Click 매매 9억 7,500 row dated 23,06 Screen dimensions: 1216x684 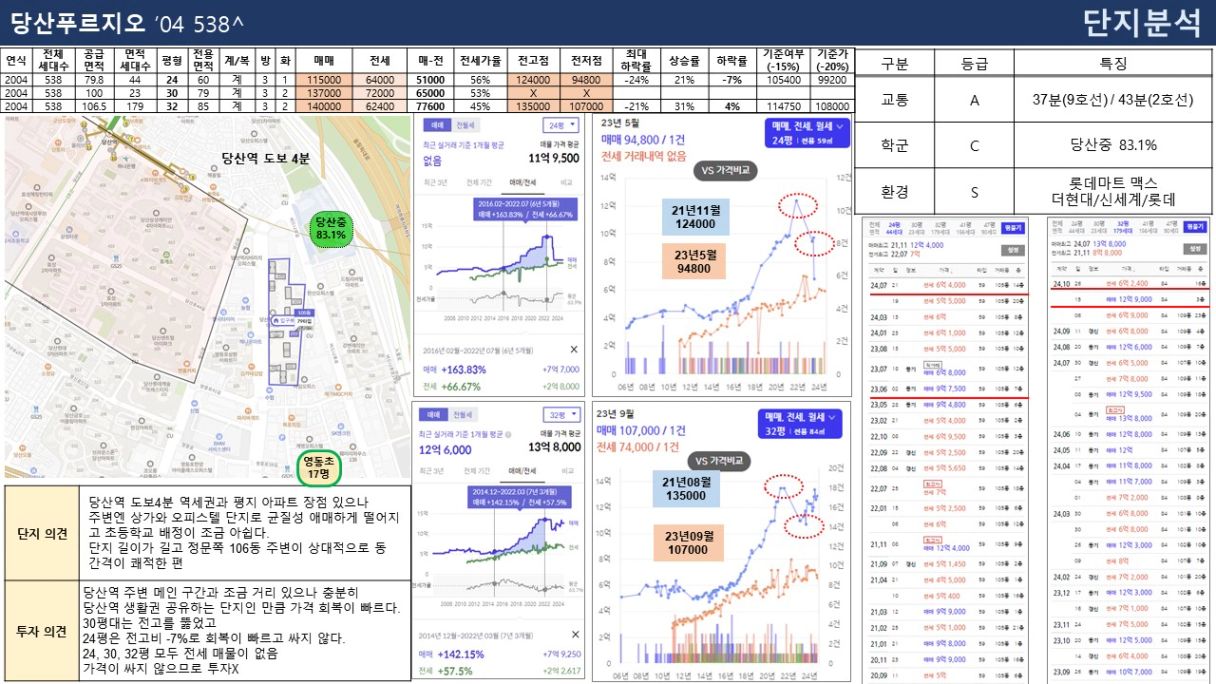(x=945, y=390)
